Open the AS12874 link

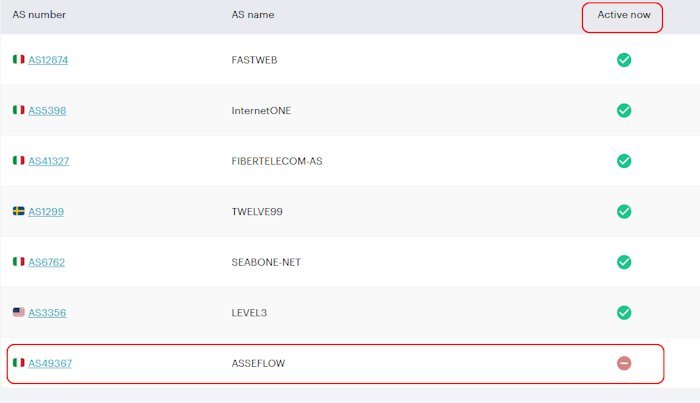click(x=48, y=60)
